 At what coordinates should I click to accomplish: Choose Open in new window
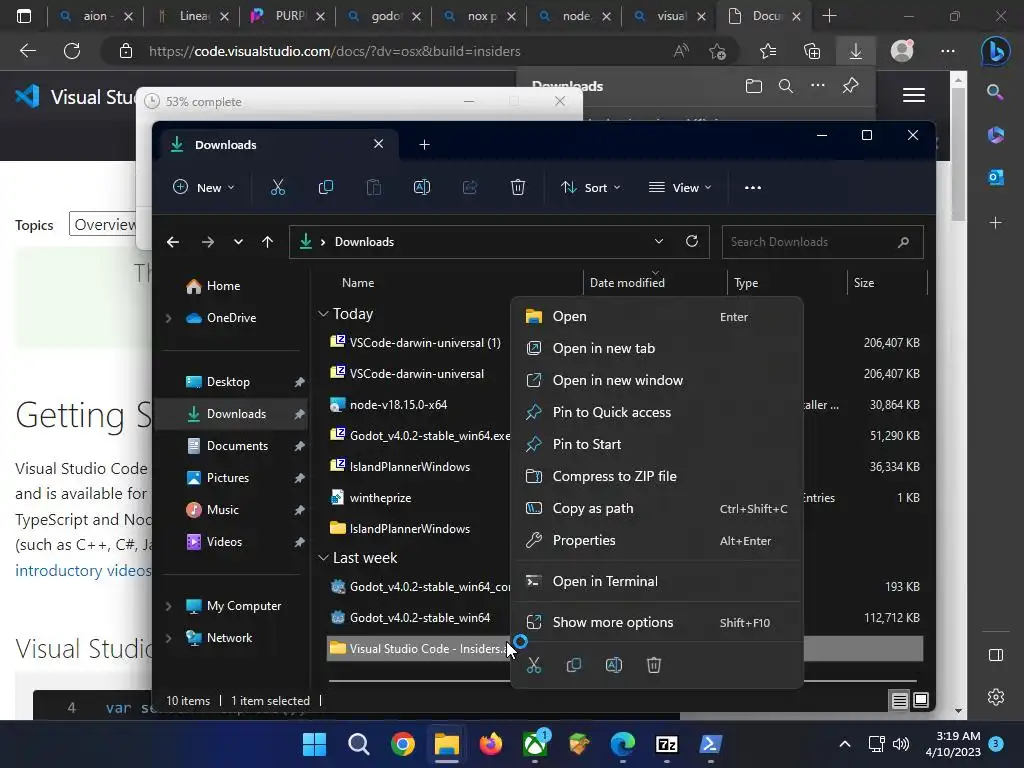point(656,380)
